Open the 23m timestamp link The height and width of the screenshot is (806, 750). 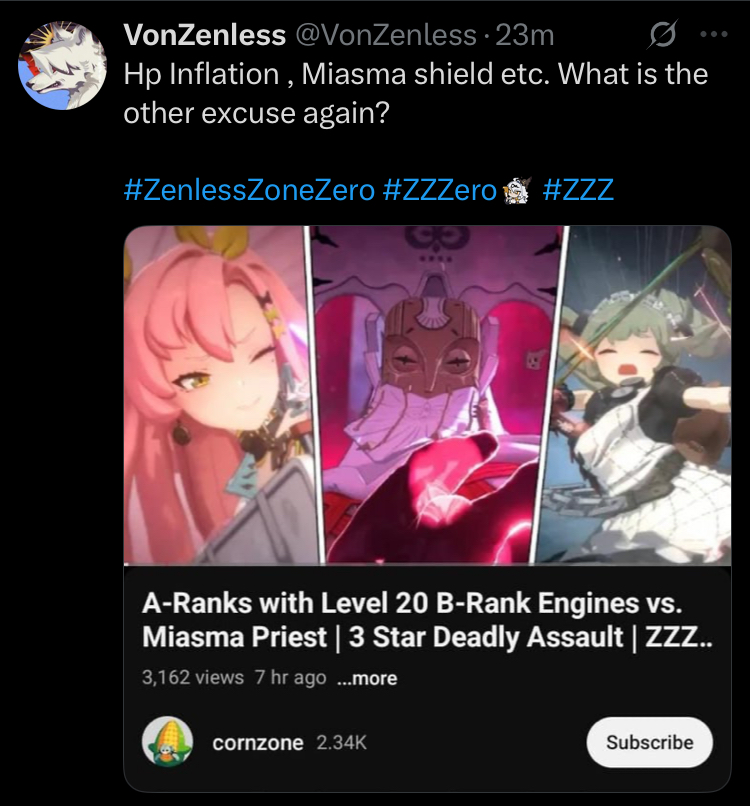point(525,35)
